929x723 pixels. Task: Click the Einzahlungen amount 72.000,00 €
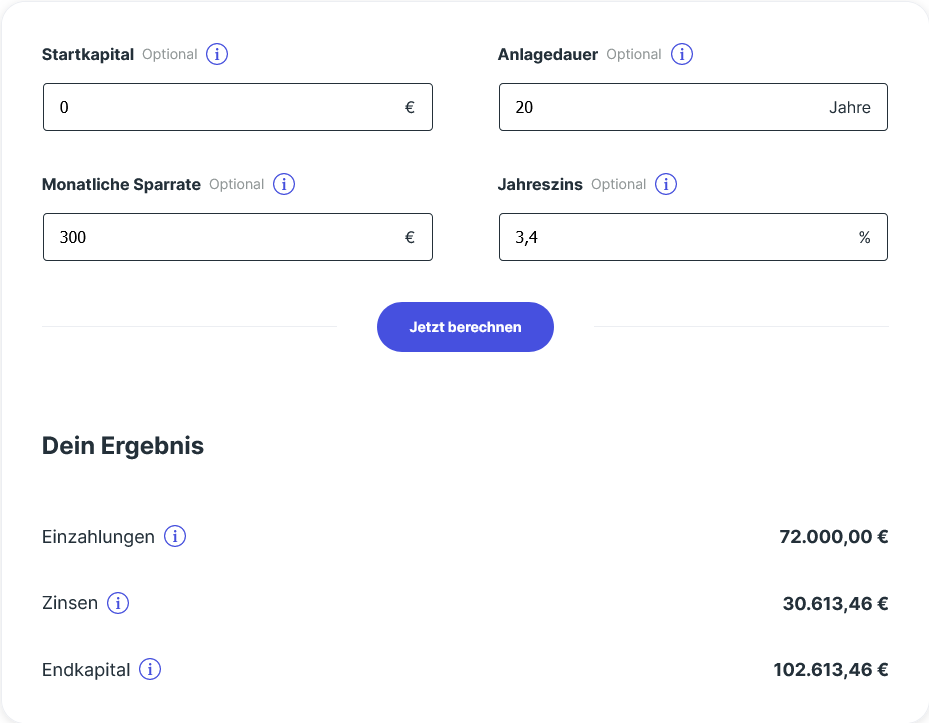833,537
